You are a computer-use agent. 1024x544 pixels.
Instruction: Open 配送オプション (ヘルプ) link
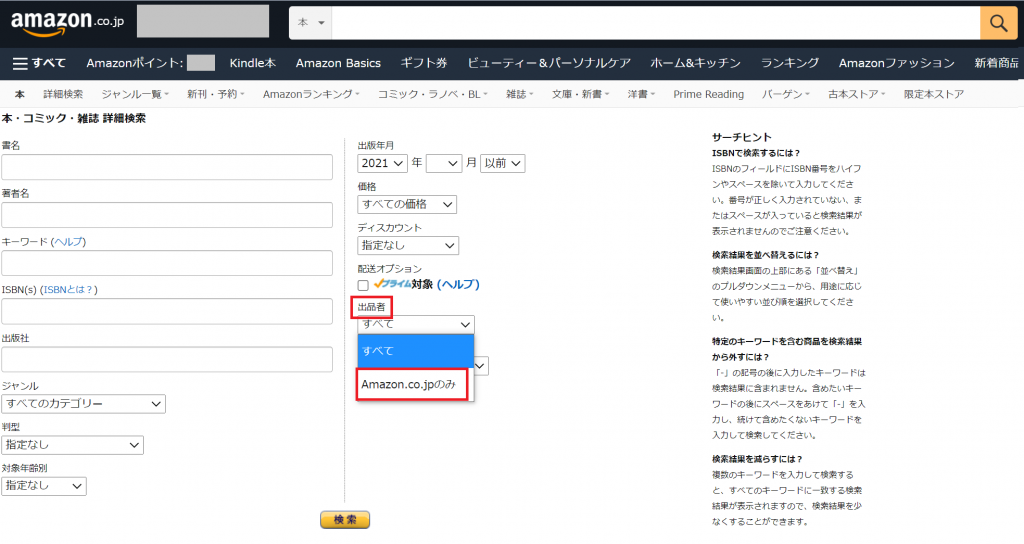[x=458, y=284]
